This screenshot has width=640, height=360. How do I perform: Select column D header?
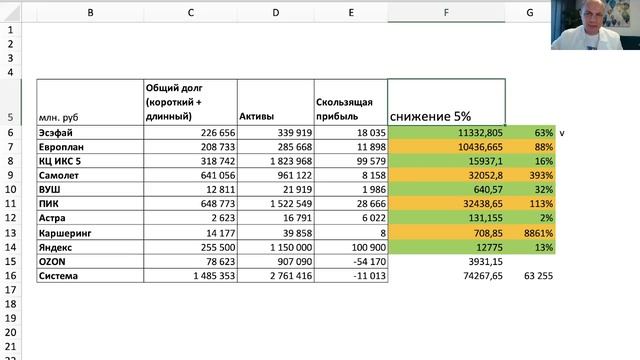276,13
